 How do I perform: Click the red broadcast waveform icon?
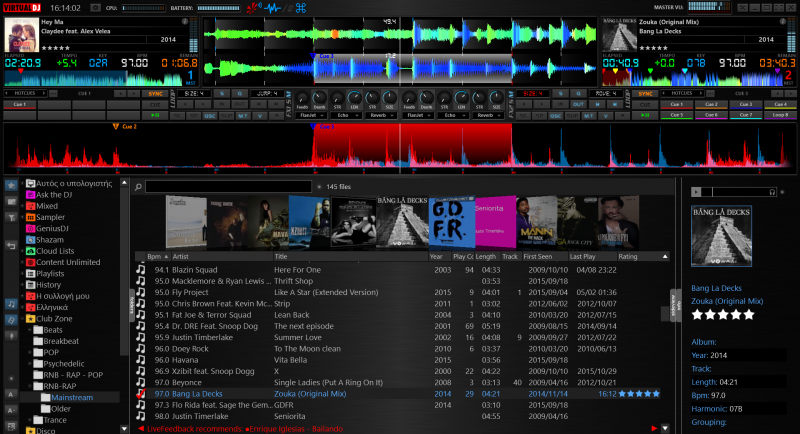click(x=253, y=8)
